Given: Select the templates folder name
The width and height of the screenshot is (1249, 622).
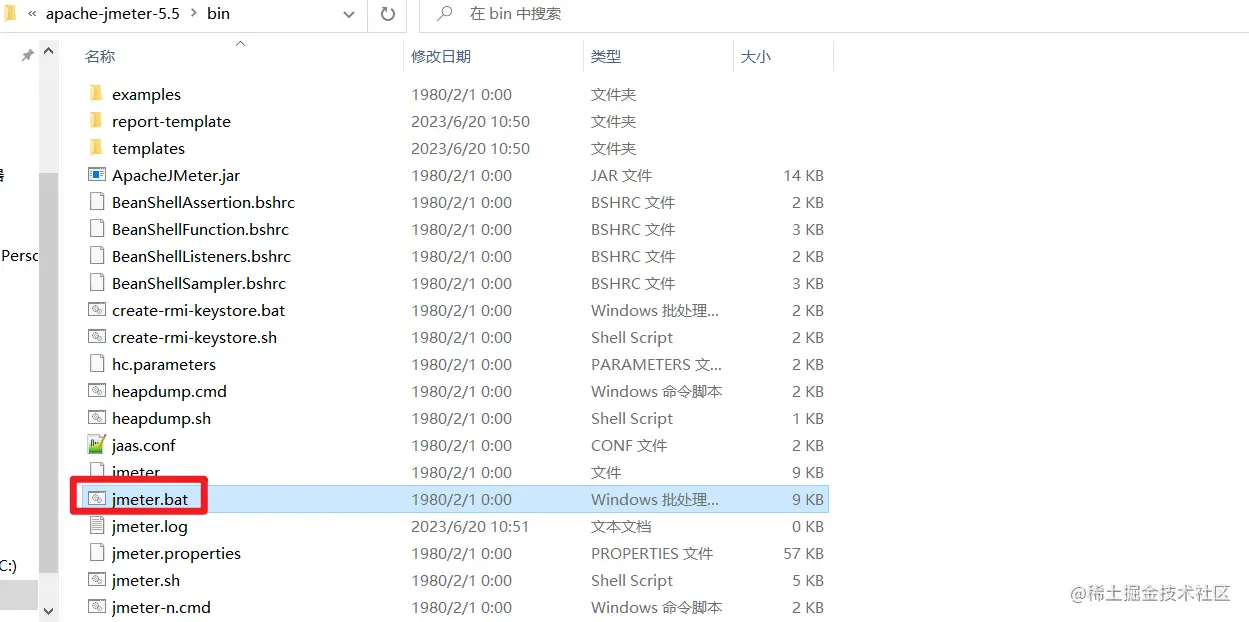Looking at the screenshot, I should (148, 148).
